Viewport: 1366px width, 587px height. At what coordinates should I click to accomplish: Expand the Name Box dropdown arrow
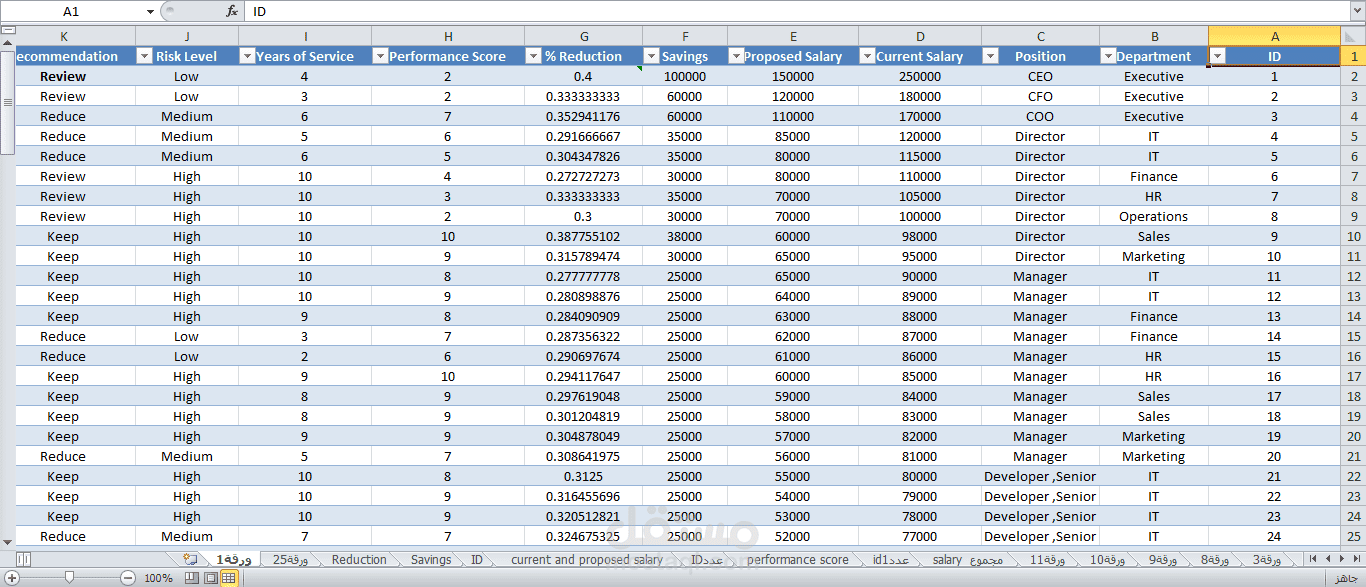click(x=150, y=12)
